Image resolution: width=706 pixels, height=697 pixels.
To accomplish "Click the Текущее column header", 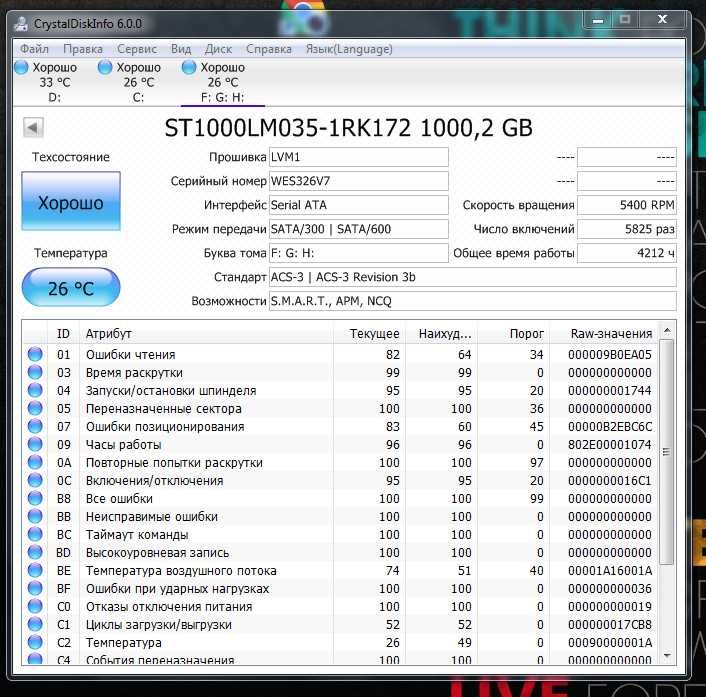I will point(369,334).
